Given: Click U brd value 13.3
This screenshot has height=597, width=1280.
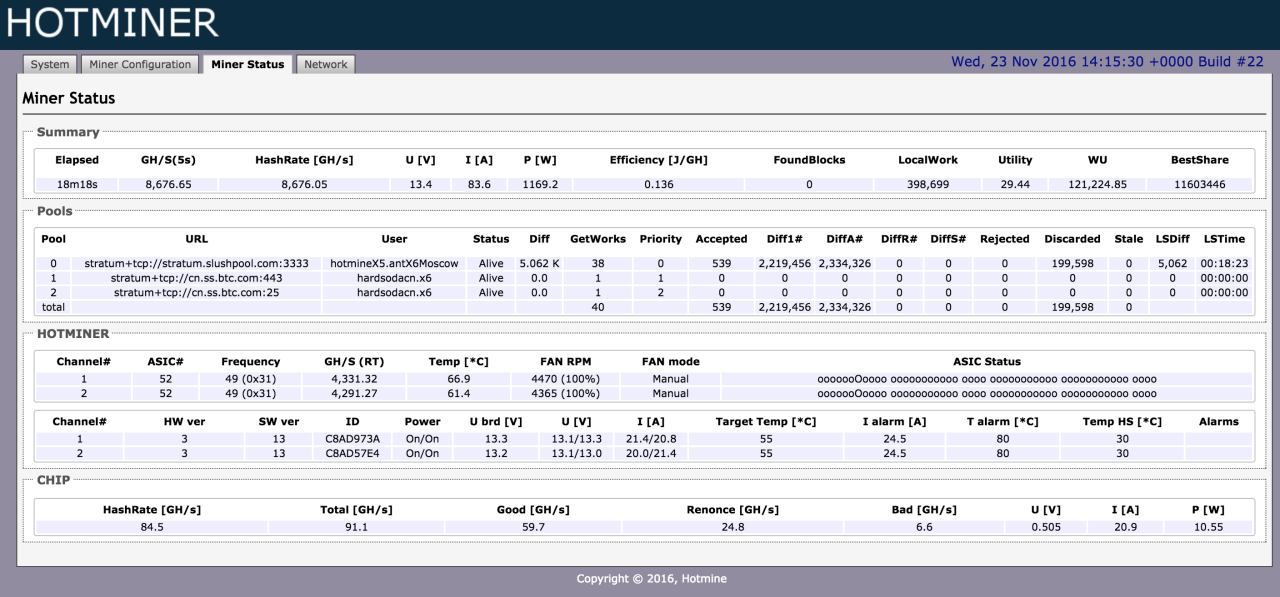Looking at the screenshot, I should [495, 439].
